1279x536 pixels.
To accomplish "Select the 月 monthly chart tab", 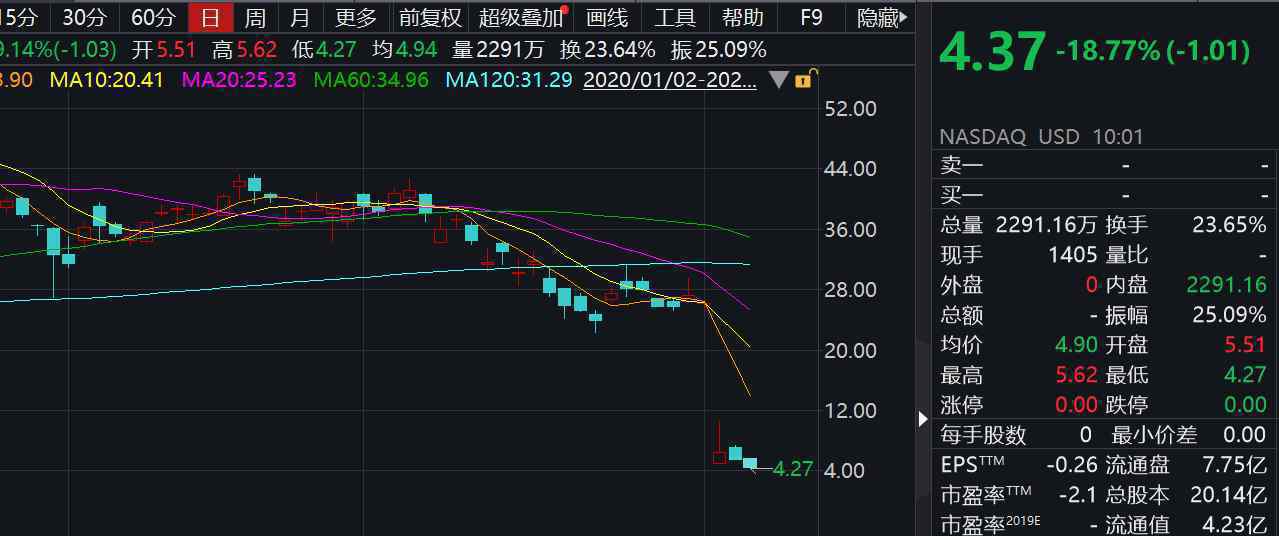I will click(x=300, y=17).
